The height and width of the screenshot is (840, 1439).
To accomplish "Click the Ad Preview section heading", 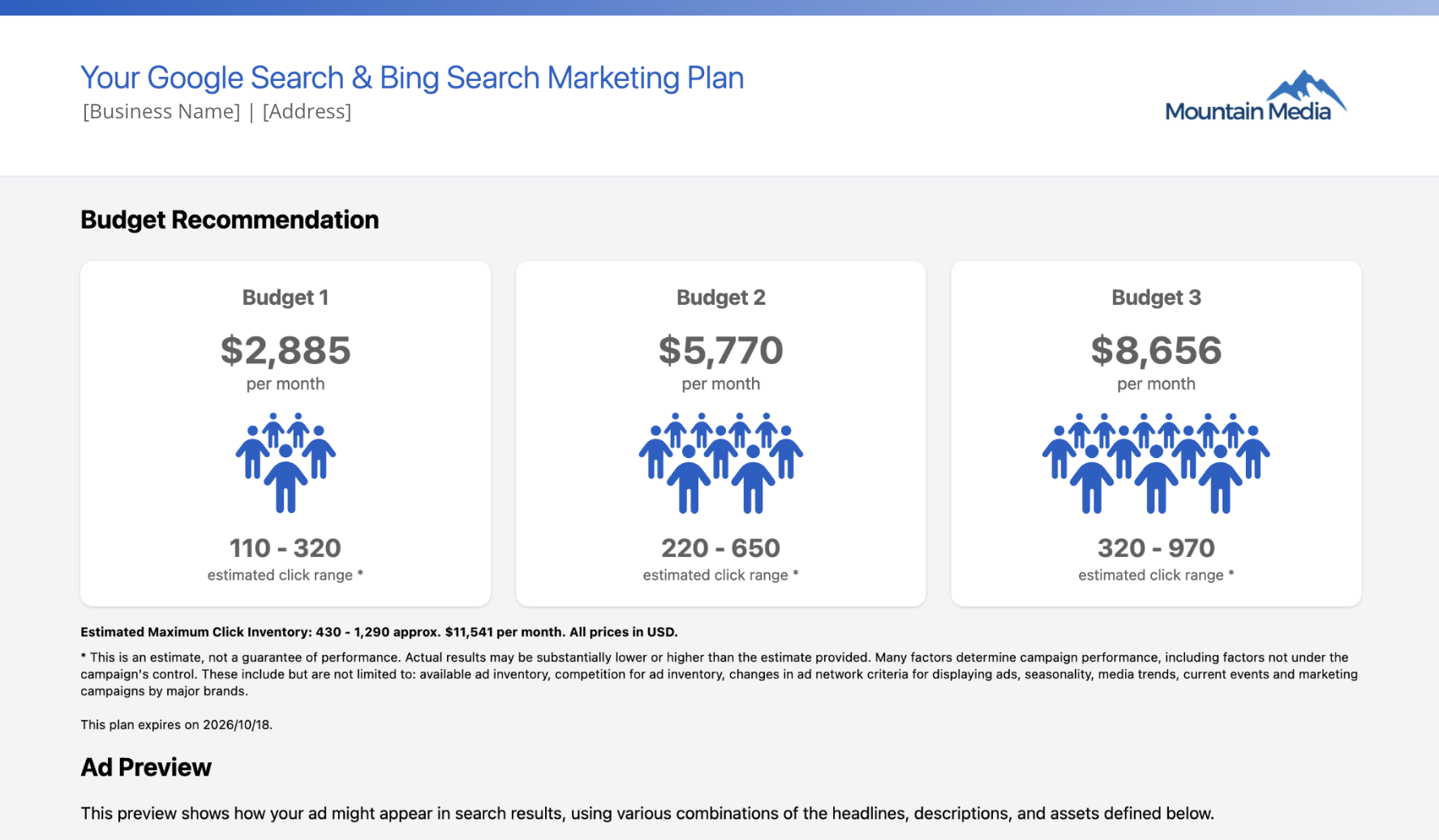I will pos(146,767).
